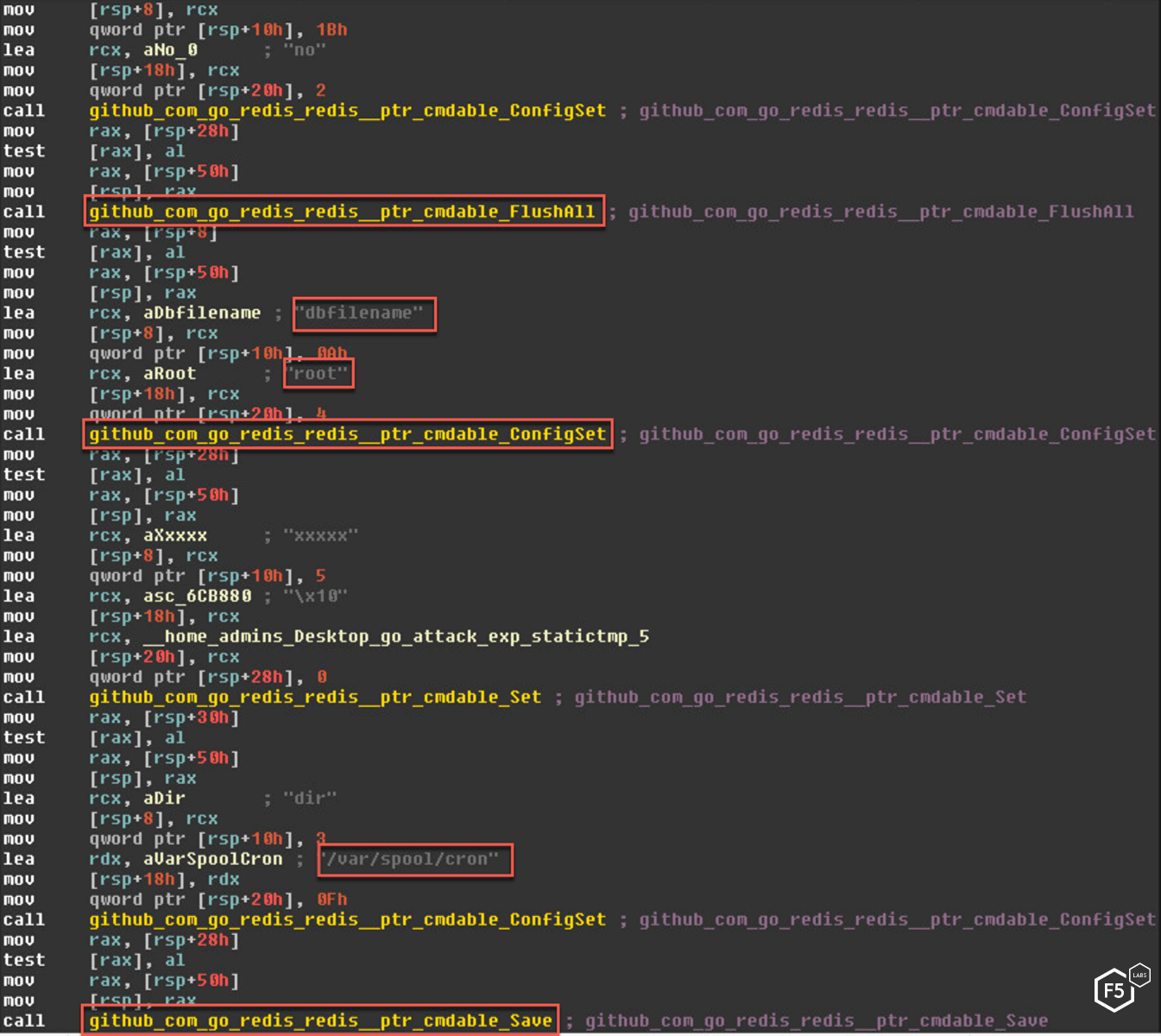This screenshot has height=1036, width=1161.
Task: Select the aVarSpoolCron operand
Action: 212,859
